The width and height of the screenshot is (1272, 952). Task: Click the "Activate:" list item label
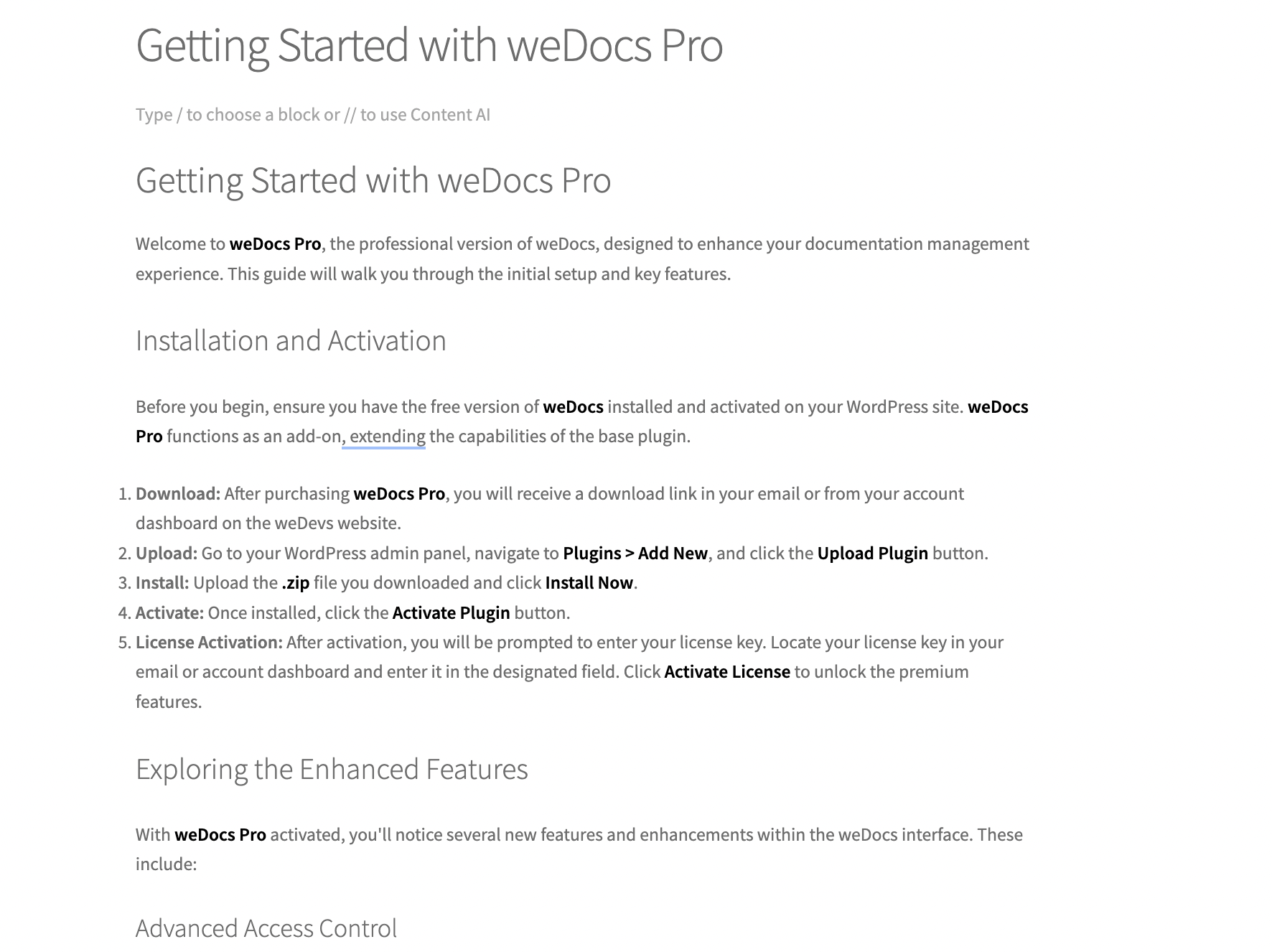click(169, 613)
